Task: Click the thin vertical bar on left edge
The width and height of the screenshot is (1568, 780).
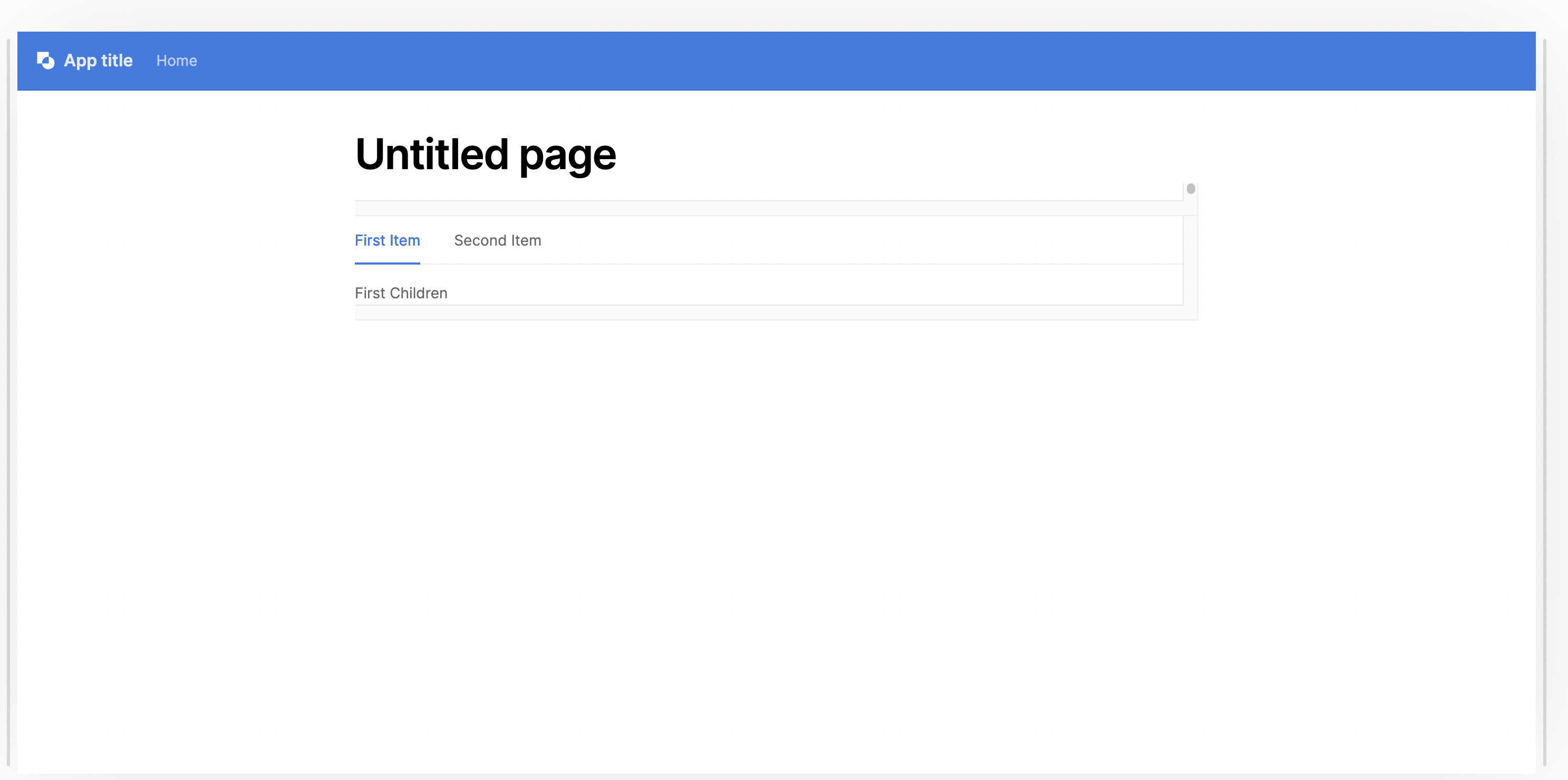Action: 8,402
